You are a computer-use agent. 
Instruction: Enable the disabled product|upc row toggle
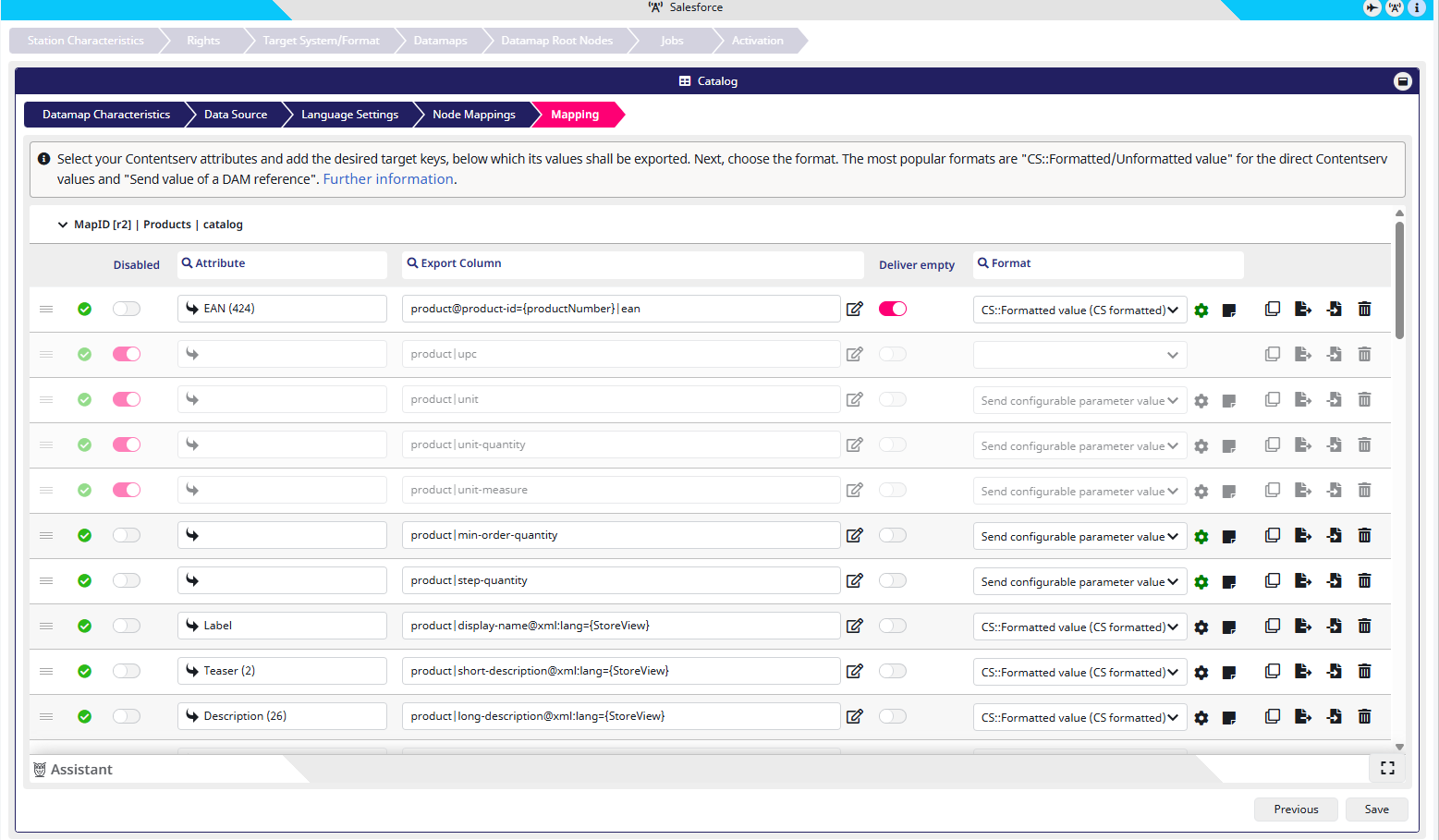coord(127,354)
